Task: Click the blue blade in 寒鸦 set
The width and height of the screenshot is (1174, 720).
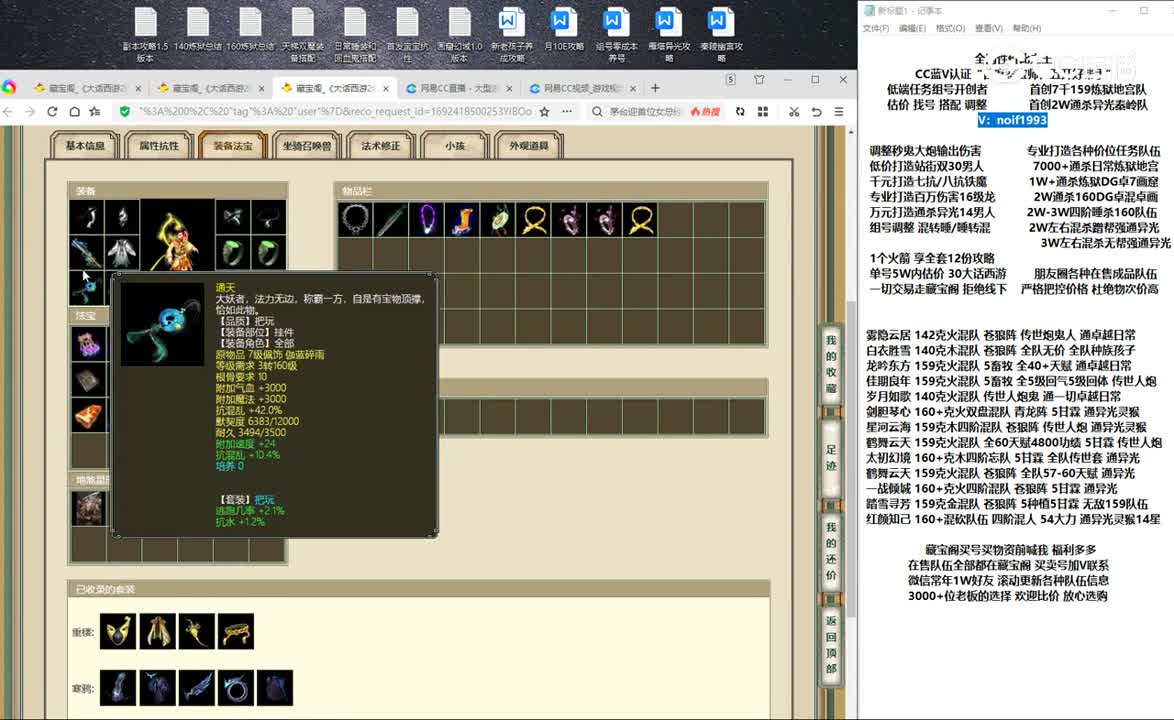Action: pos(196,688)
